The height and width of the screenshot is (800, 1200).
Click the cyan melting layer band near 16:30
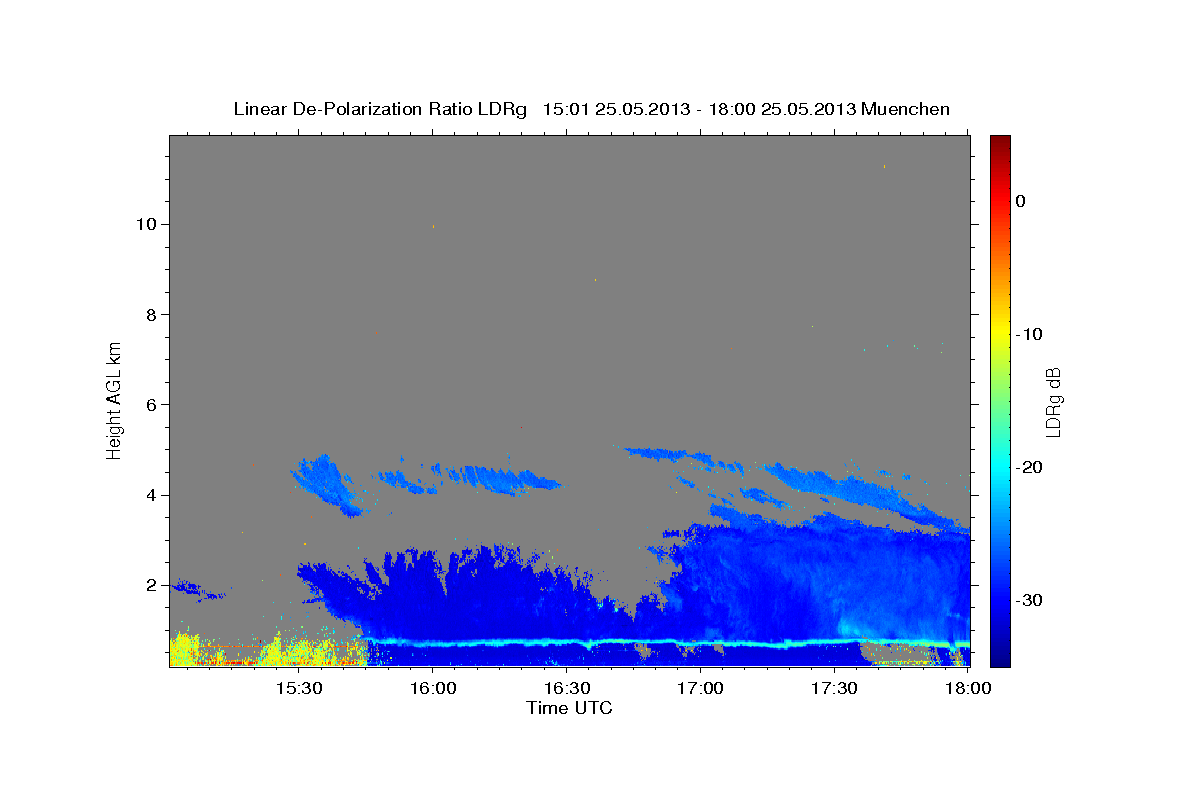[566, 642]
